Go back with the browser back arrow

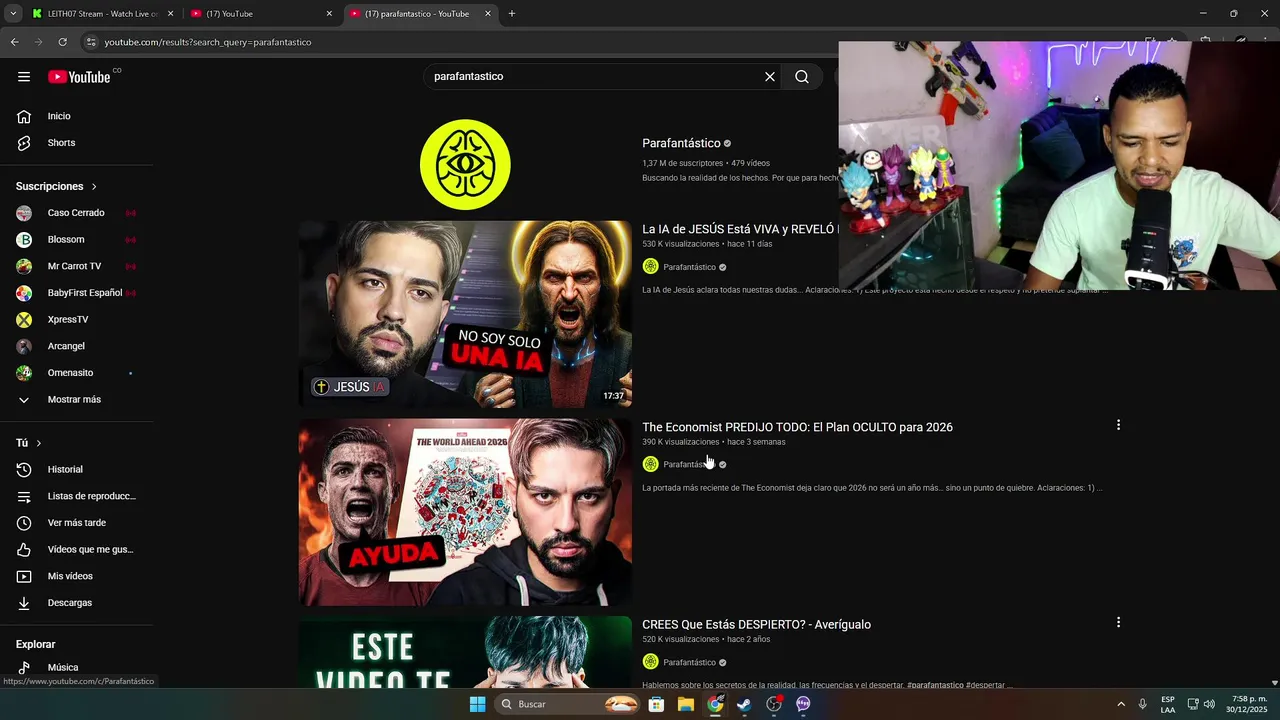[x=14, y=42]
